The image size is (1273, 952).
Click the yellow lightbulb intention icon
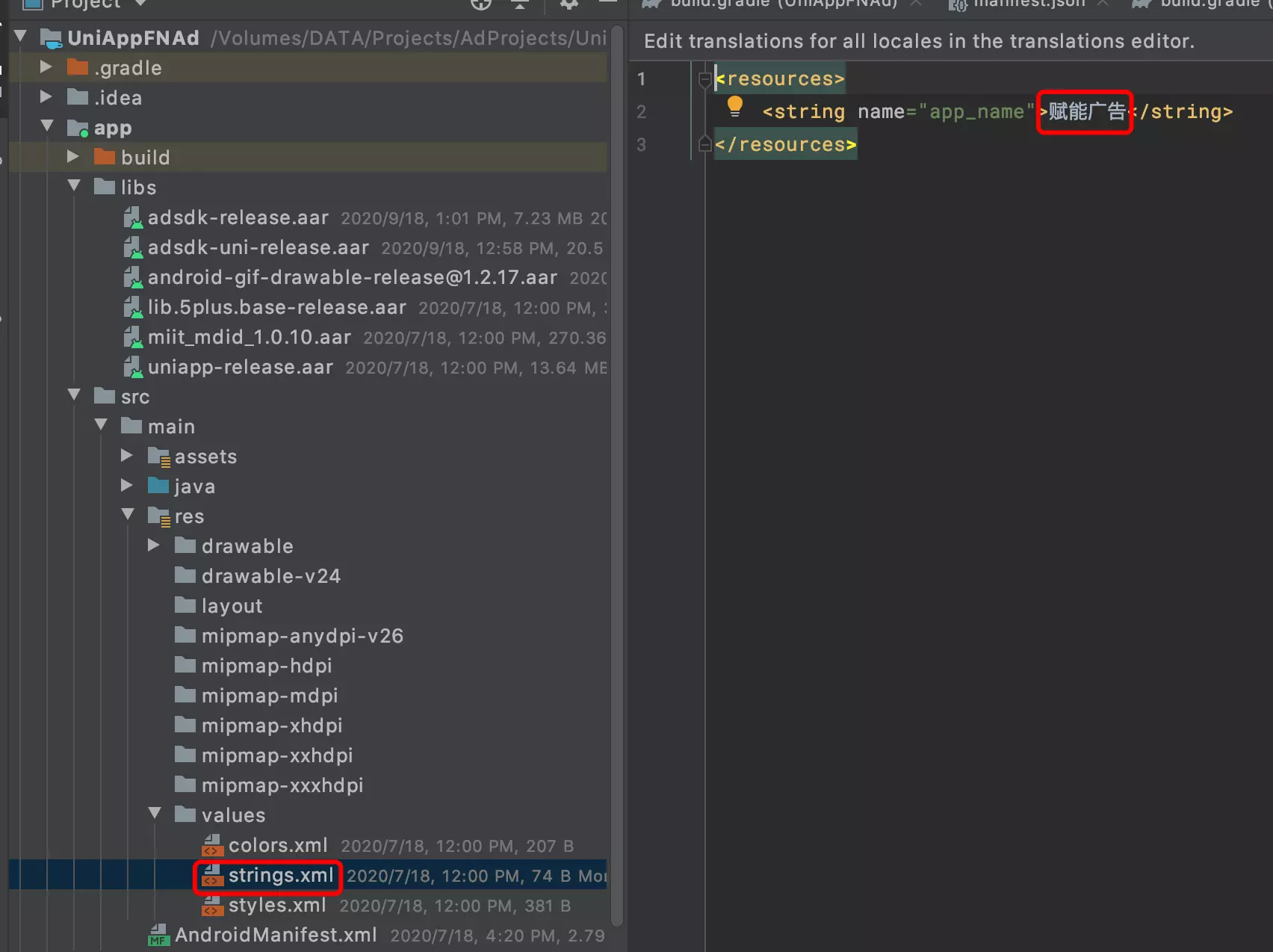[x=735, y=108]
